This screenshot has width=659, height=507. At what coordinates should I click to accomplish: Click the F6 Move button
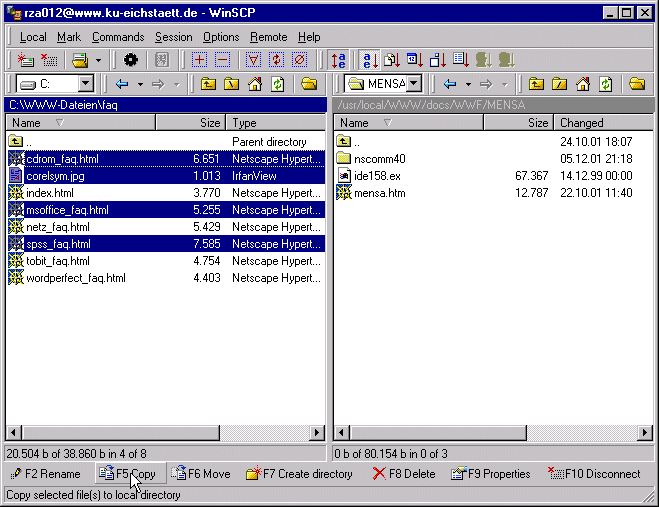(203, 474)
